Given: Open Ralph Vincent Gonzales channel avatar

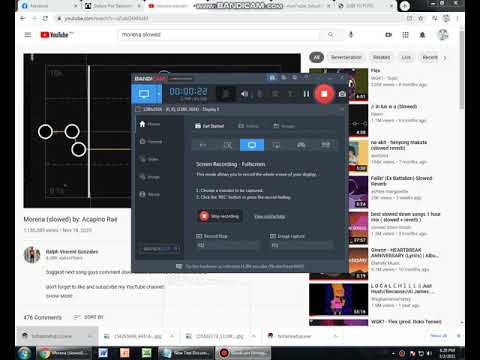Looking at the screenshot, I should tap(32, 255).
